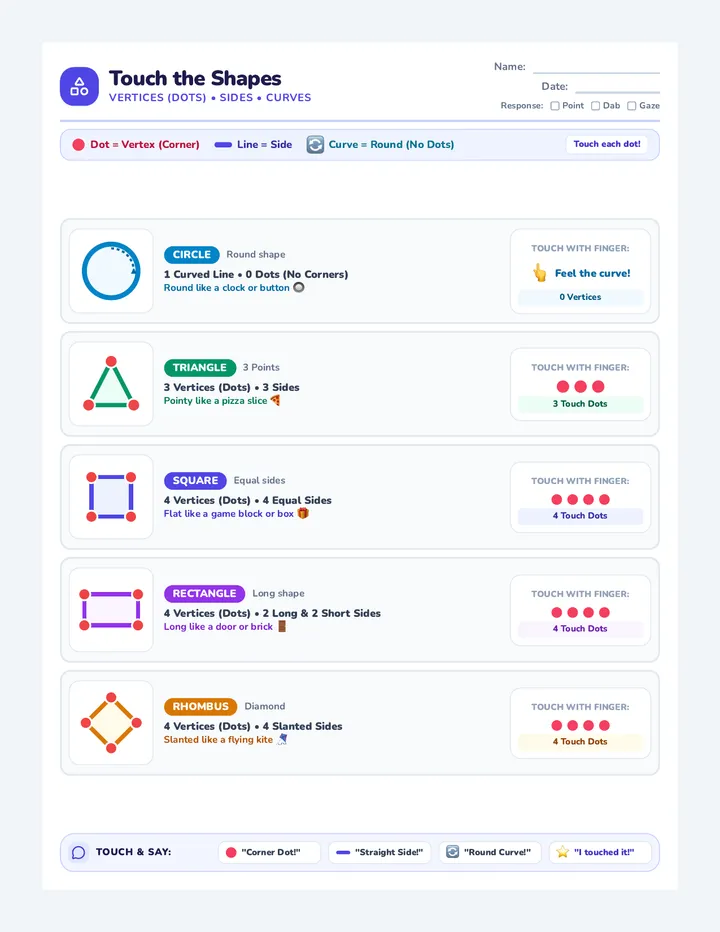Click the Long shape subtitle text

278,593
